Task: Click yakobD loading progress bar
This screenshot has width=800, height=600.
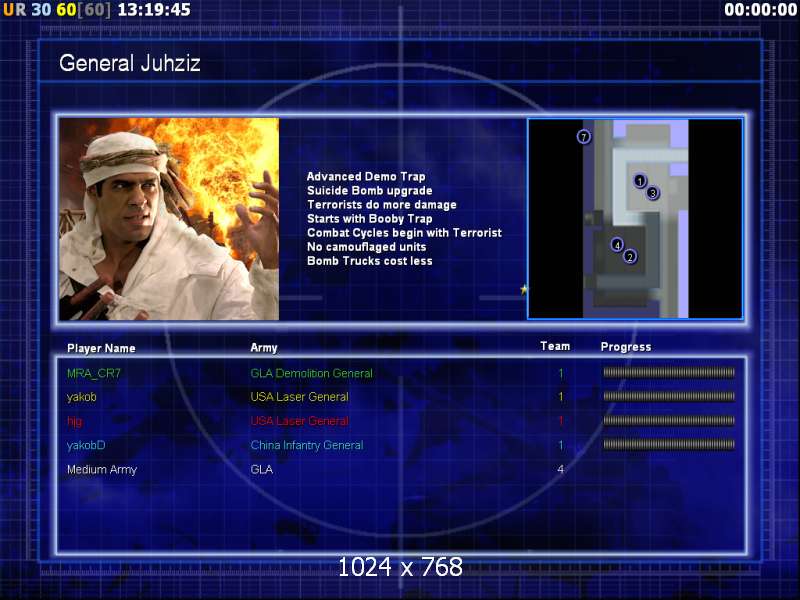Action: coord(669,444)
